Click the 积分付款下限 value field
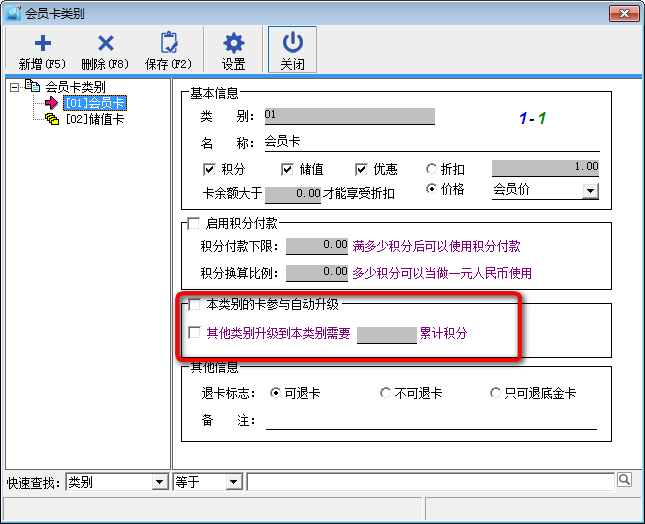Screen dimensions: 645x524 [x=317, y=246]
